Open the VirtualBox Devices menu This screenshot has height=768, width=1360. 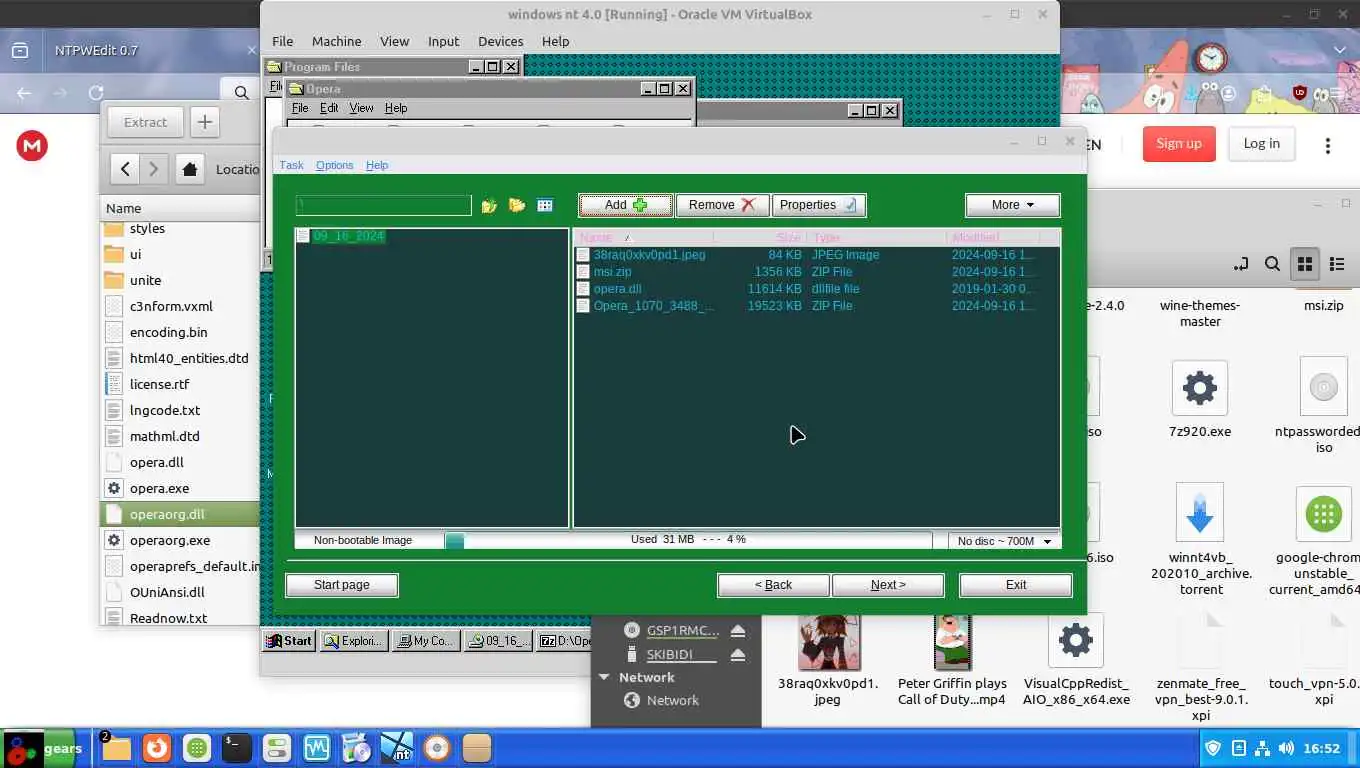click(x=500, y=41)
